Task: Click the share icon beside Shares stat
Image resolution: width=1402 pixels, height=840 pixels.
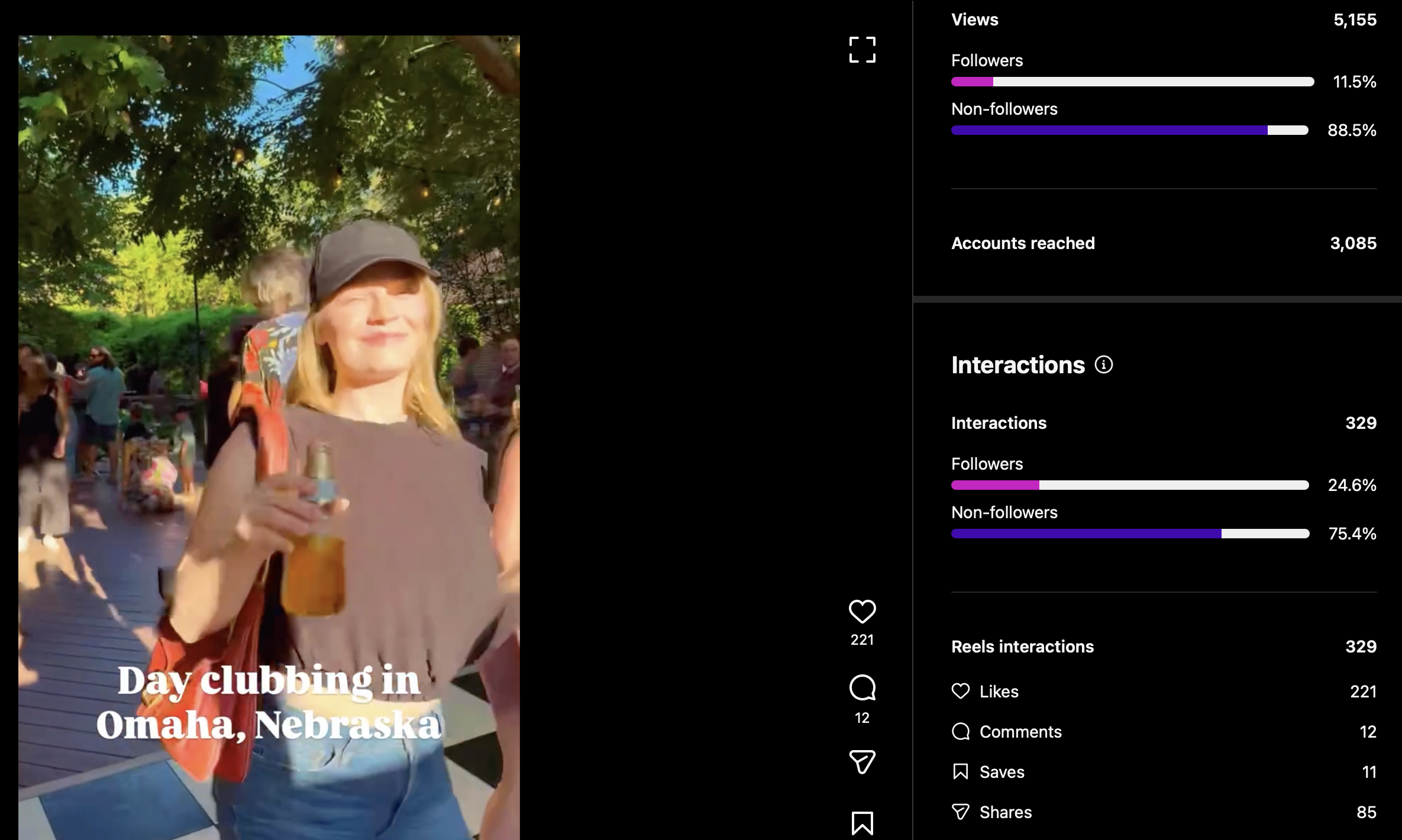Action: click(x=961, y=812)
